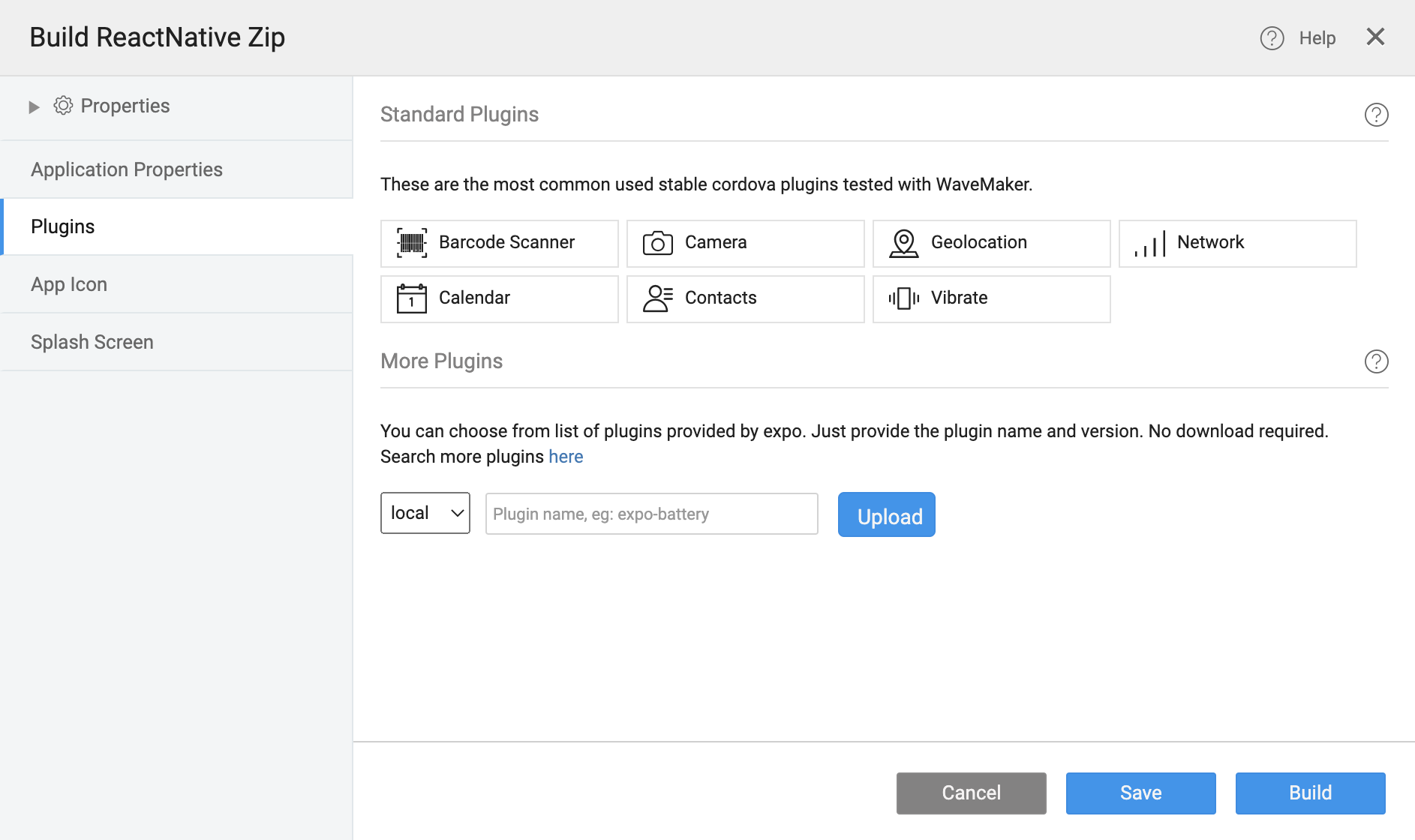Viewport: 1415px width, 840px height.
Task: Click the Properties gear icon
Action: [x=63, y=106]
